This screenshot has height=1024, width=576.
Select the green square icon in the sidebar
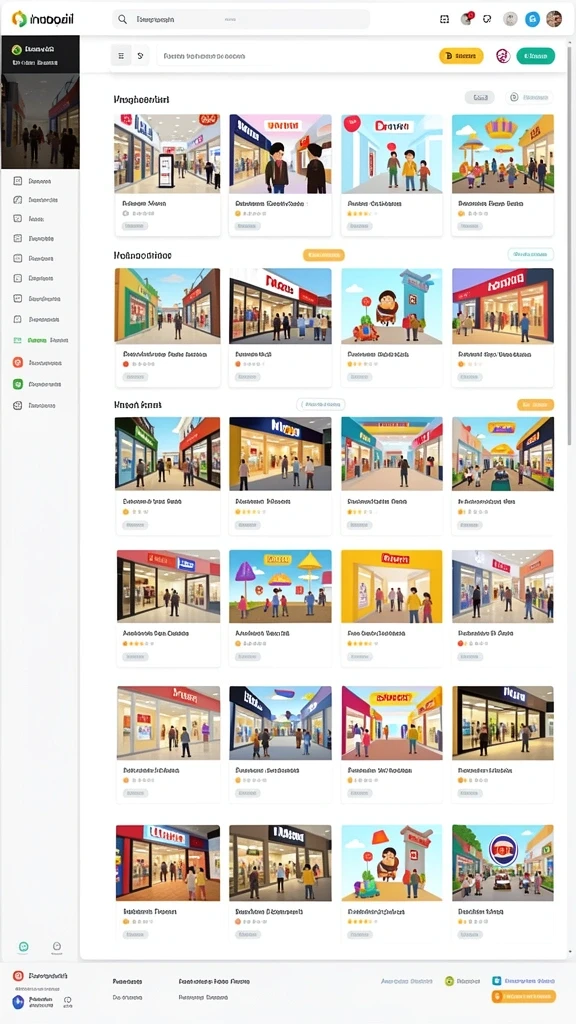click(x=18, y=384)
